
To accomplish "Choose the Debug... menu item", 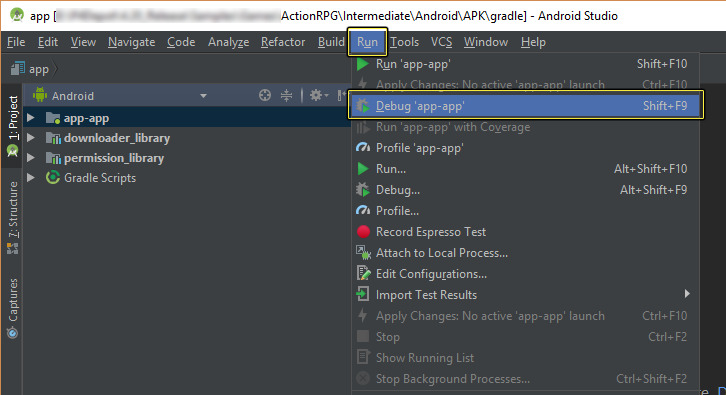I will pos(525,190).
